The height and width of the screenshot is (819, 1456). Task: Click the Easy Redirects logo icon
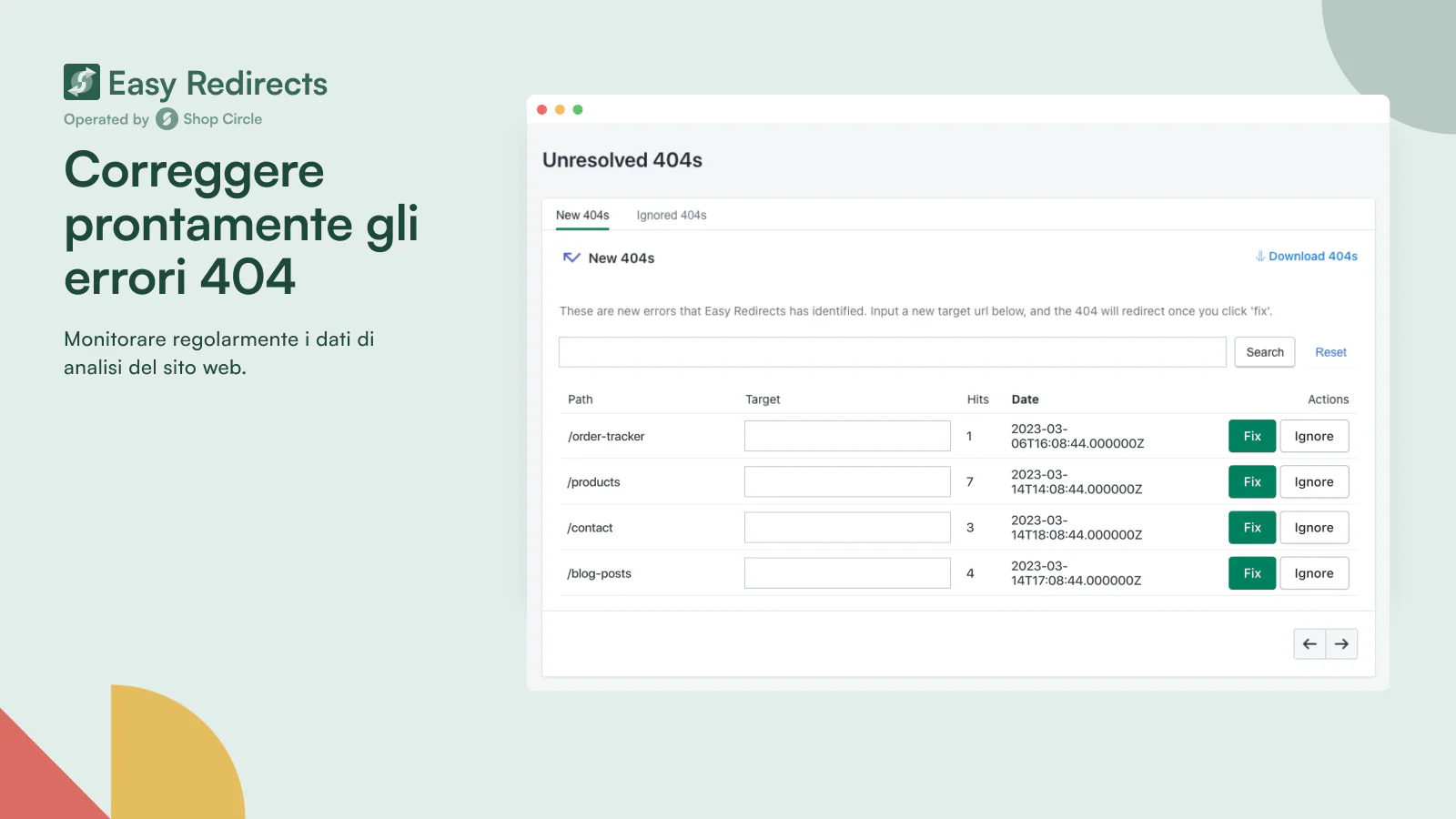[x=82, y=82]
